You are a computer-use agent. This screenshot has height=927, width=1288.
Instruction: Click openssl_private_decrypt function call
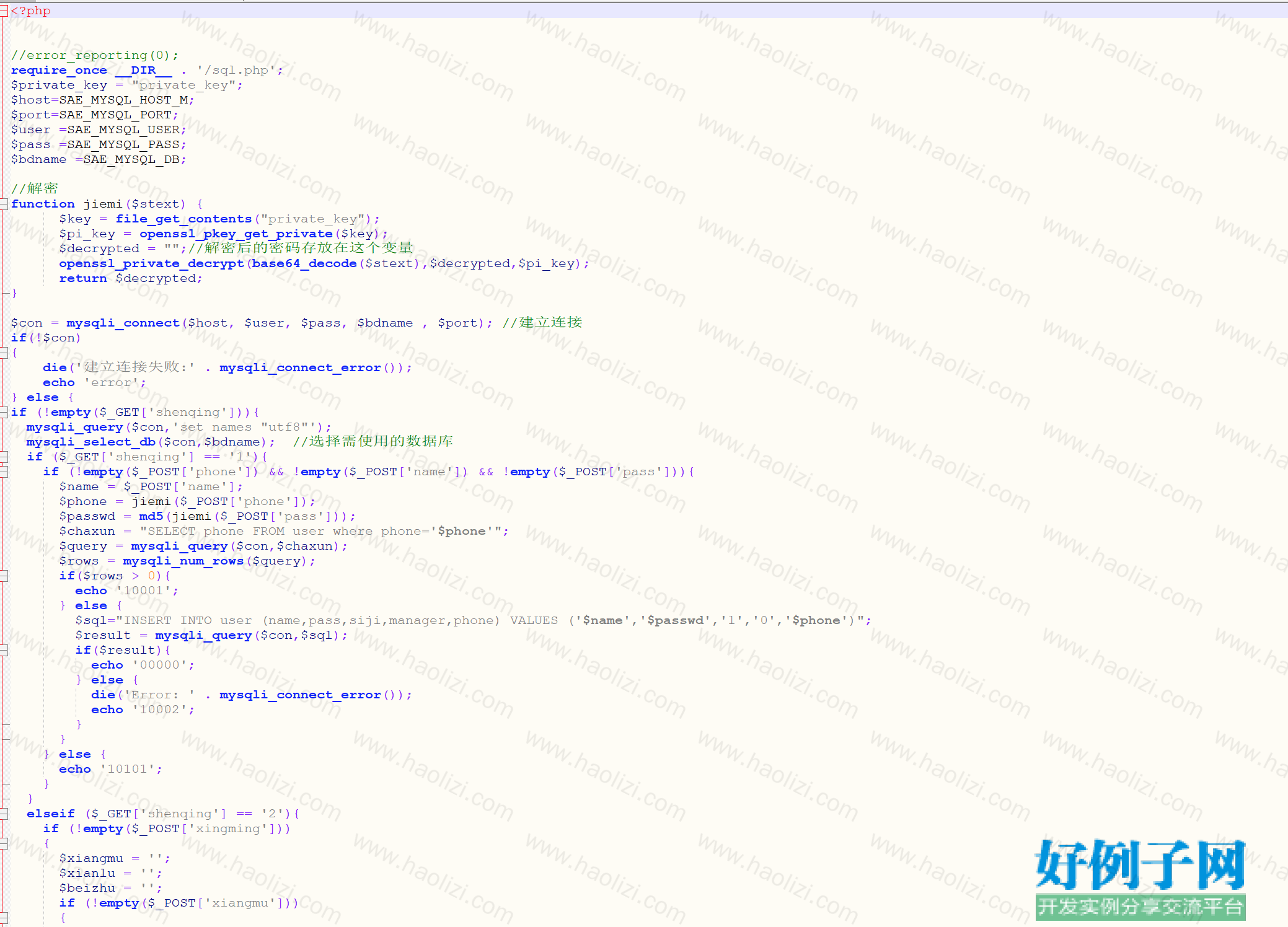pos(152,263)
